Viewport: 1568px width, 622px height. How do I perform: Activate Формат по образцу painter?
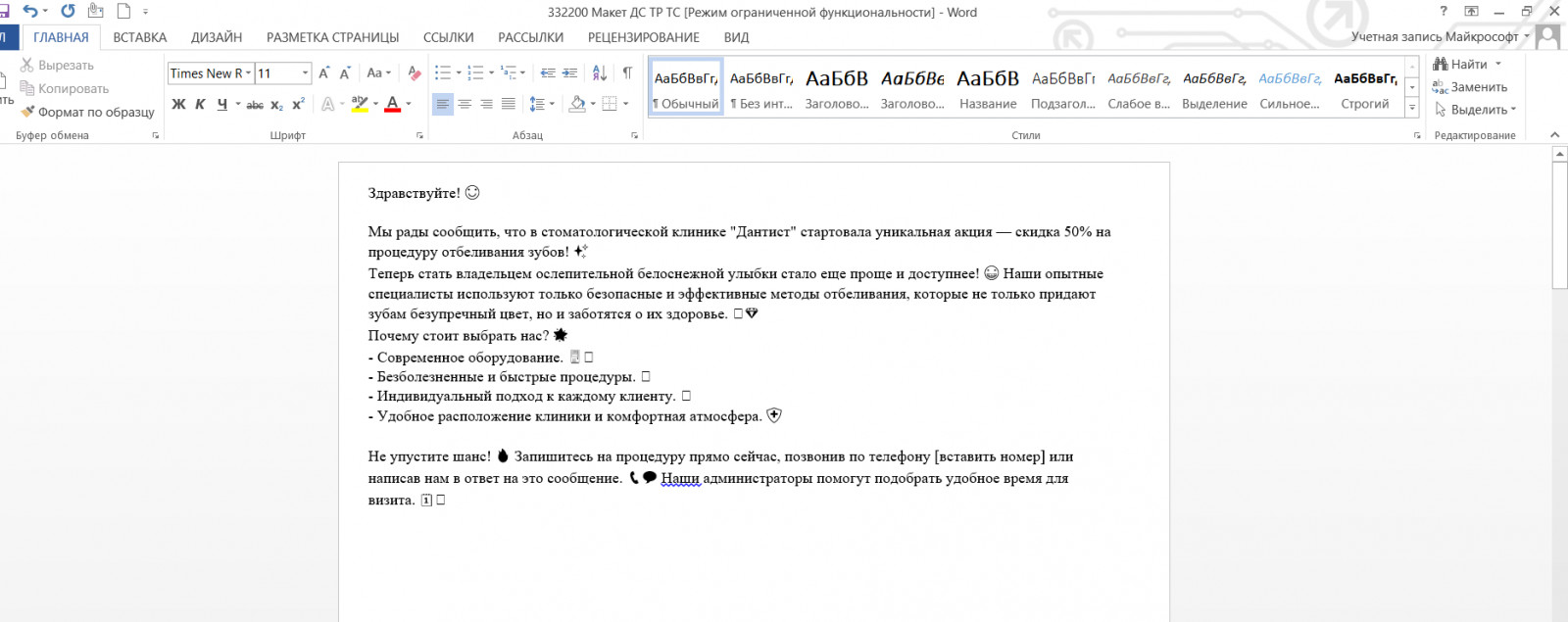point(88,112)
